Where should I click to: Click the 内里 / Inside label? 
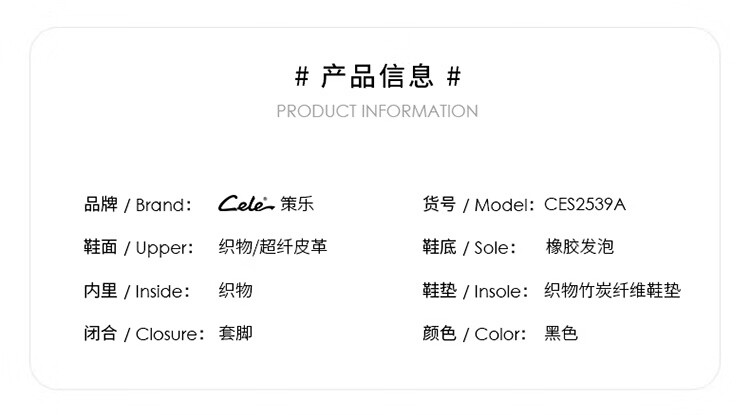[137, 291]
